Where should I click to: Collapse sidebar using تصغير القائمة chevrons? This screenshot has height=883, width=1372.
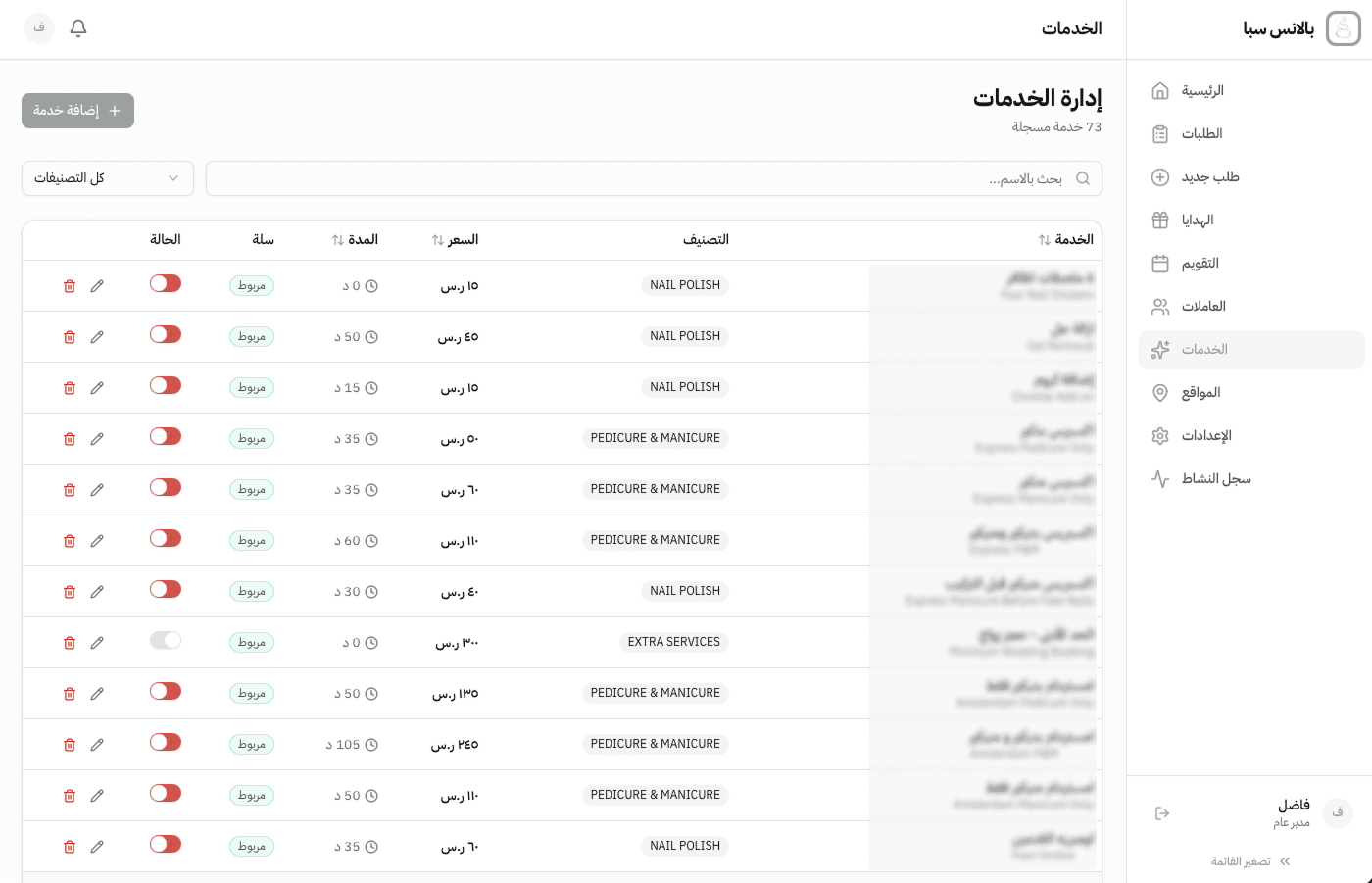tap(1284, 861)
